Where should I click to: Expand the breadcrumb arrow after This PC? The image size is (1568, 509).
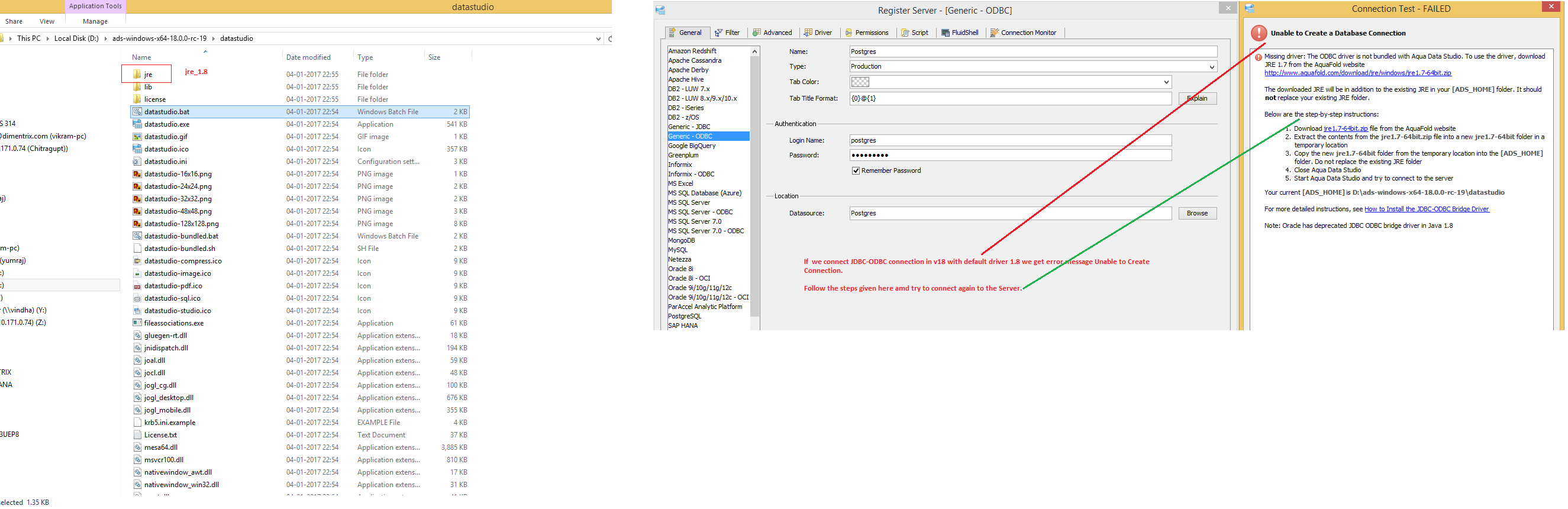(x=47, y=38)
